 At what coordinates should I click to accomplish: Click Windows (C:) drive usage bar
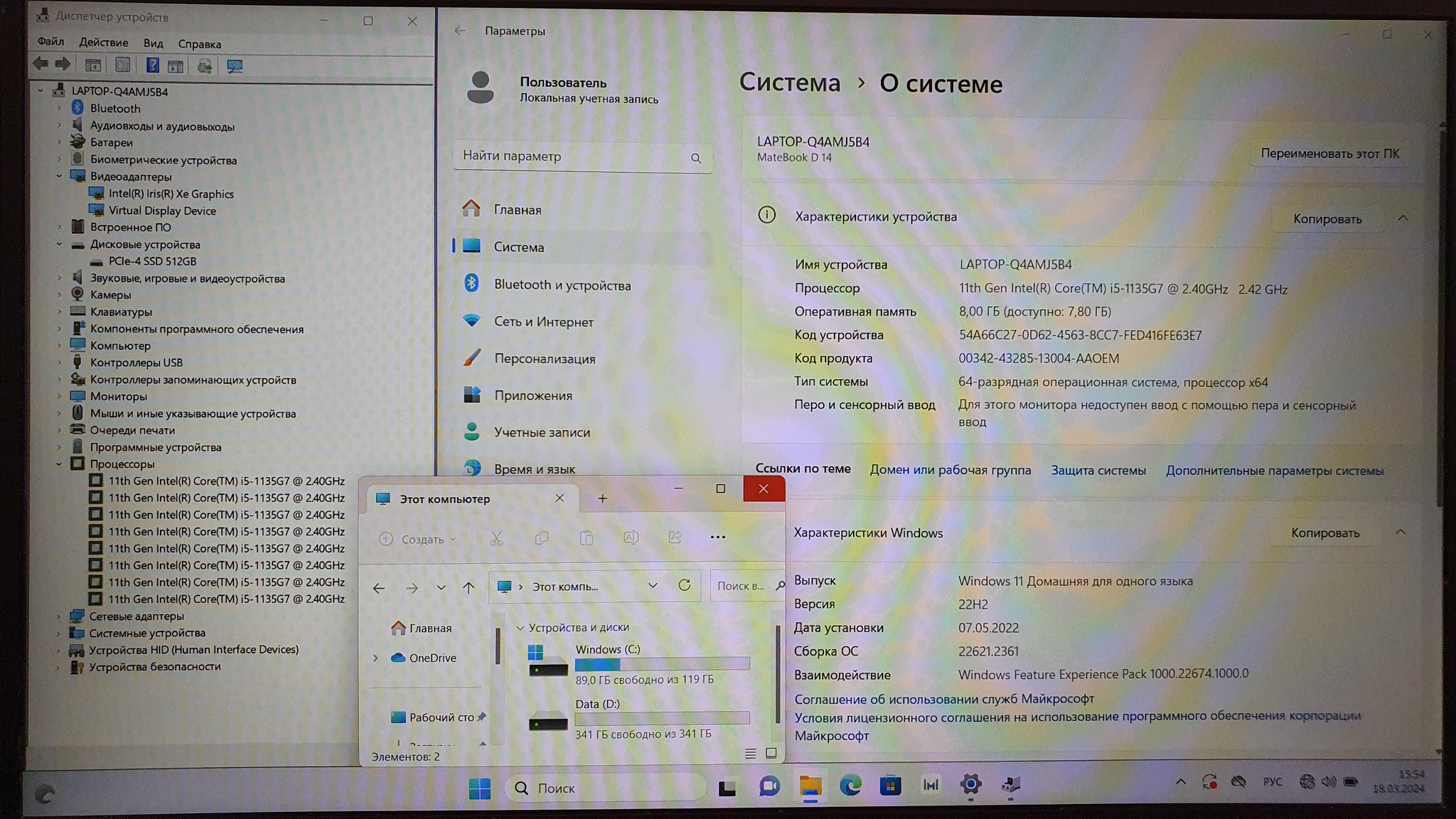pyautogui.click(x=662, y=664)
